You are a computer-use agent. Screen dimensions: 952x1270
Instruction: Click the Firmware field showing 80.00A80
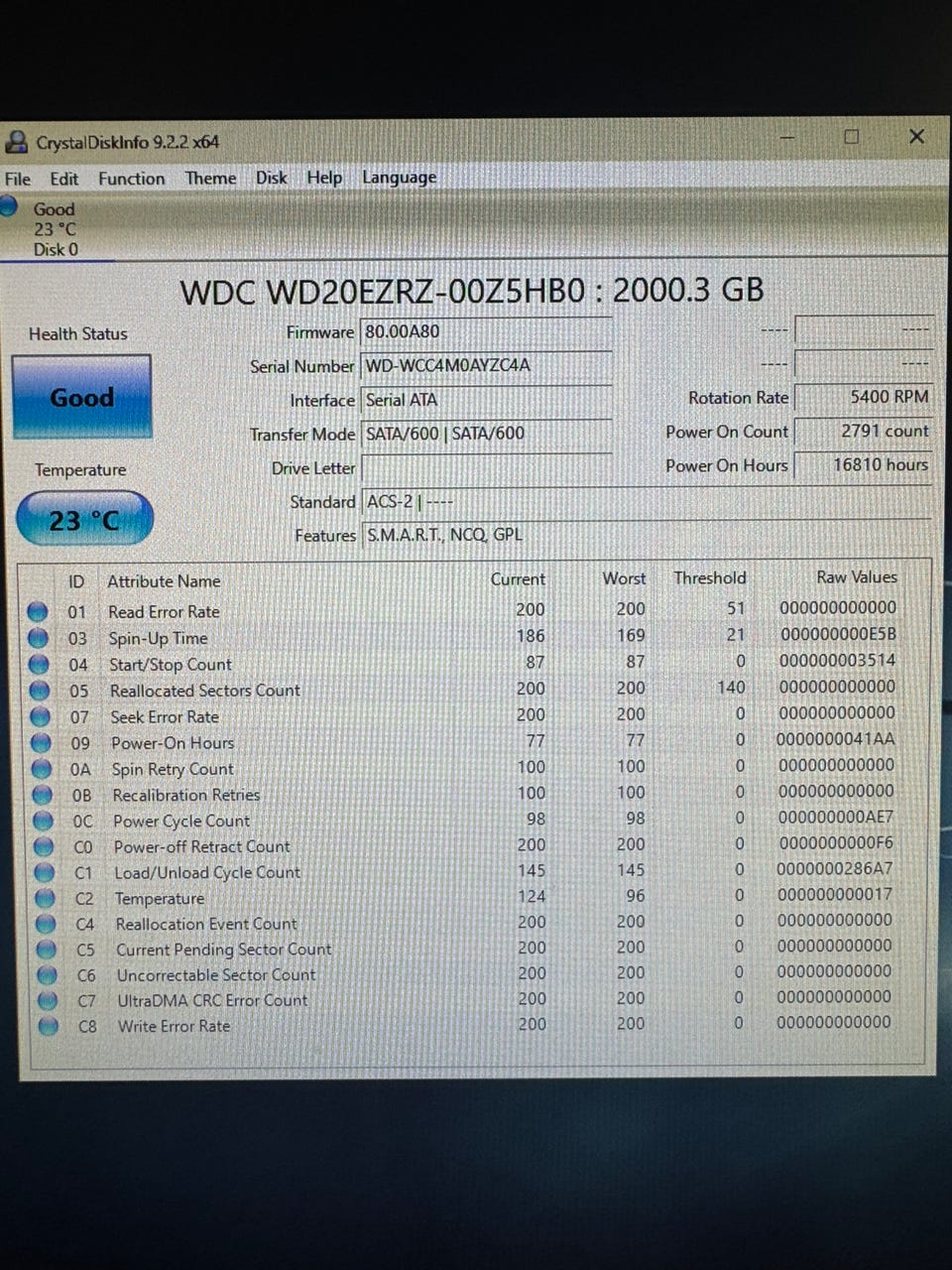tap(486, 332)
